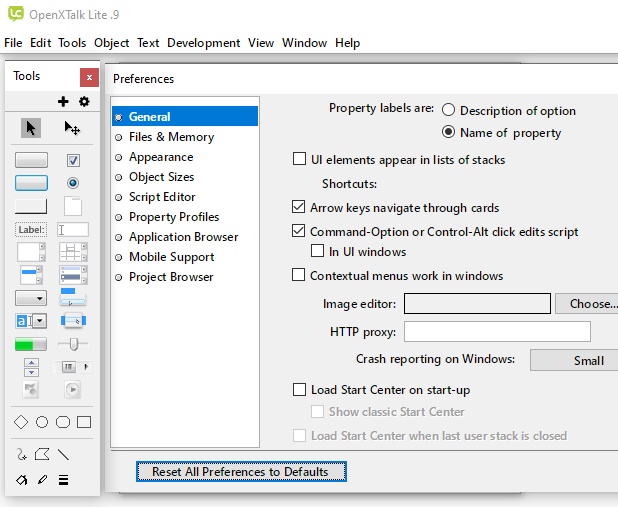Uncheck Command-Option or Control-Alt click edits script
618x507 pixels.
pyautogui.click(x=298, y=231)
